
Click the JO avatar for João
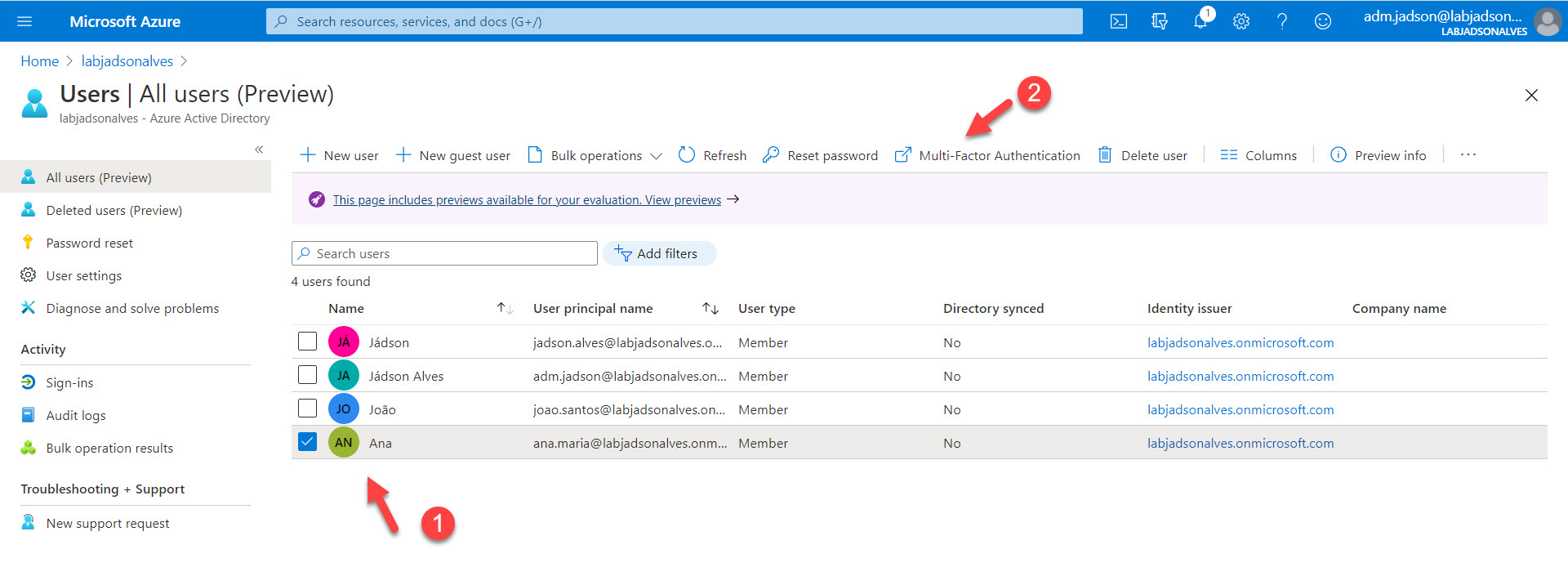pos(344,409)
